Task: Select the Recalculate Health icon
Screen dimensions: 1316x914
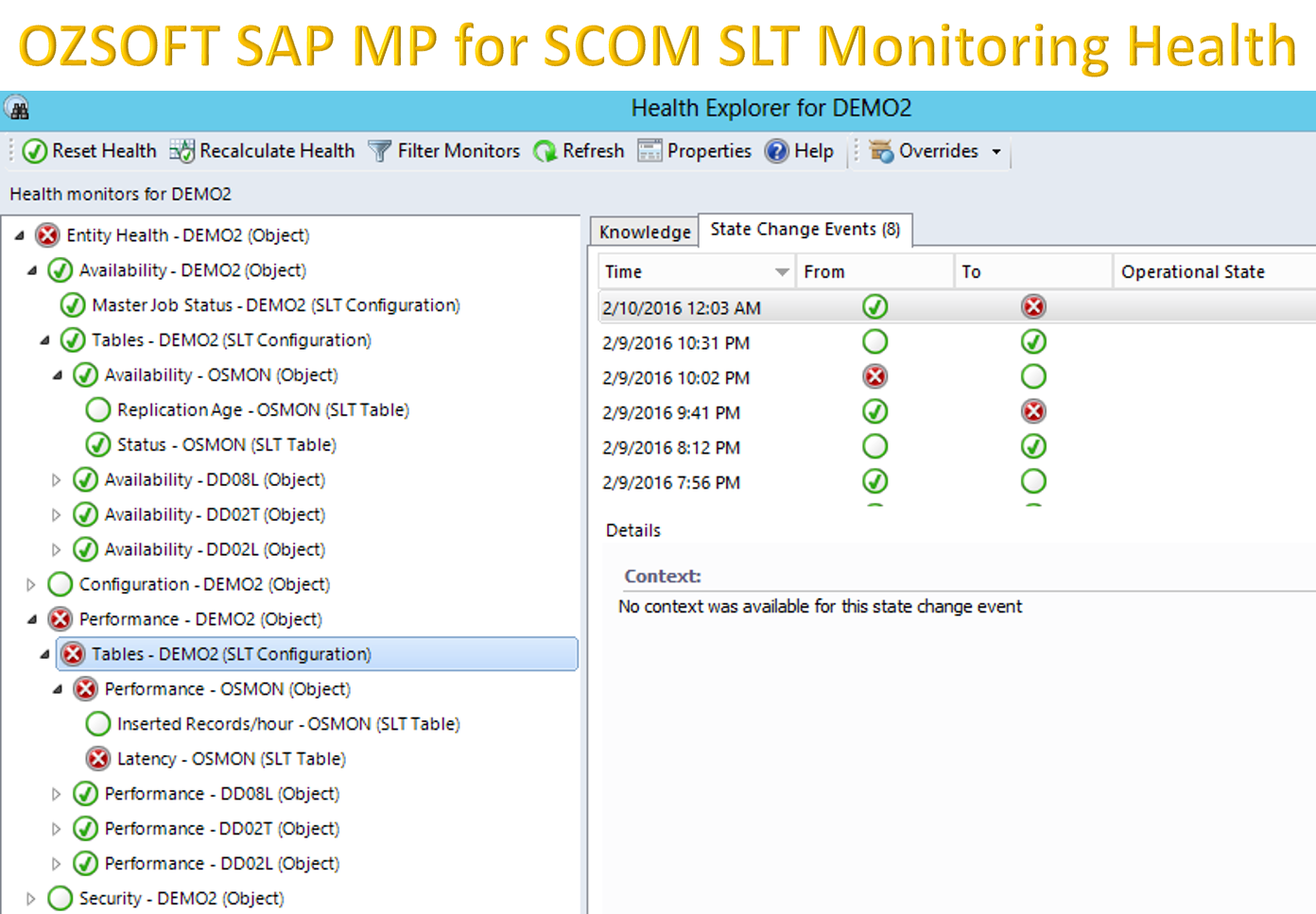Action: pos(180,150)
